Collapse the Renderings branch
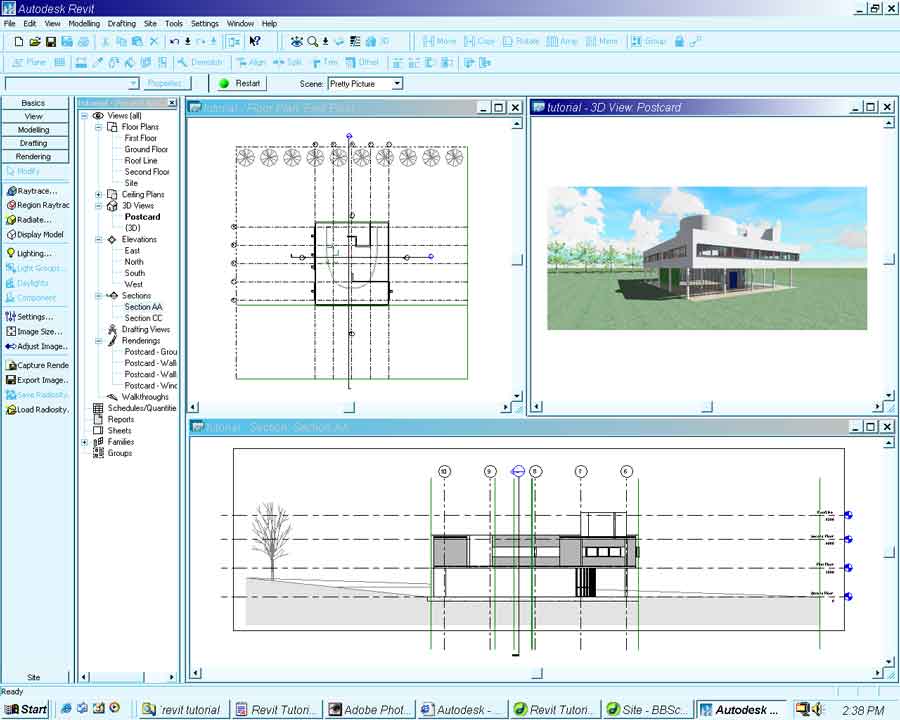 [x=98, y=340]
